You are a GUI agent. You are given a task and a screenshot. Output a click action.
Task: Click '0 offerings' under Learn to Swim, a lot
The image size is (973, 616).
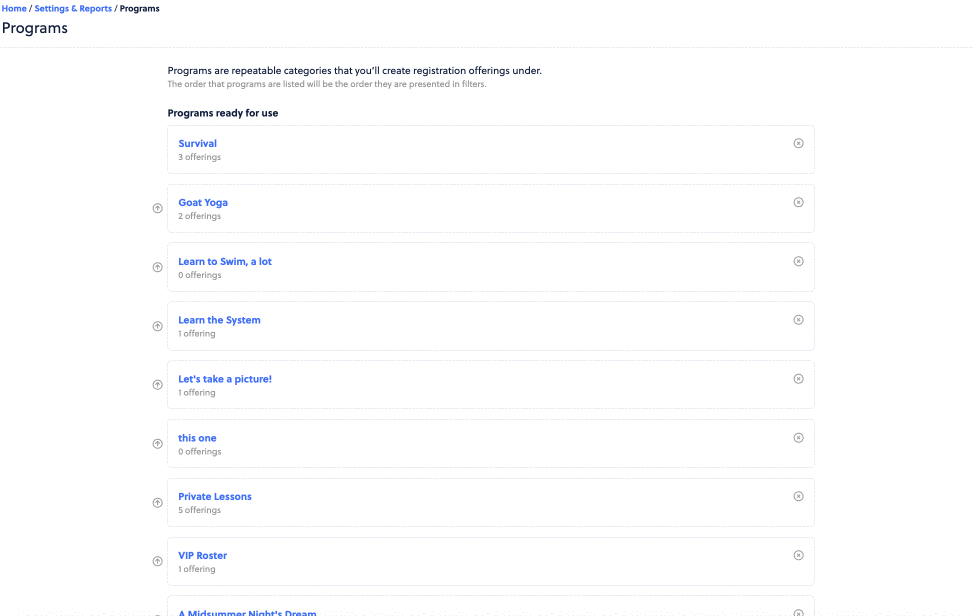point(200,275)
